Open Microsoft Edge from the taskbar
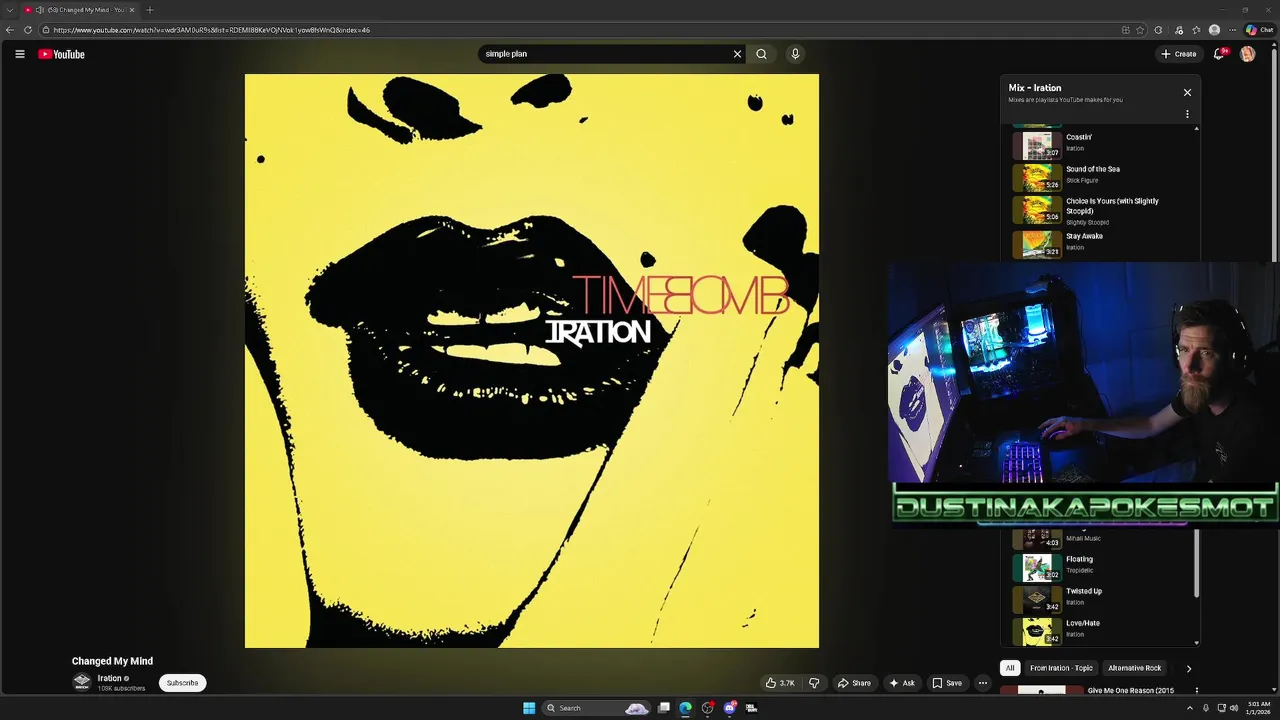Screen dimensions: 1280x720 (x=685, y=708)
